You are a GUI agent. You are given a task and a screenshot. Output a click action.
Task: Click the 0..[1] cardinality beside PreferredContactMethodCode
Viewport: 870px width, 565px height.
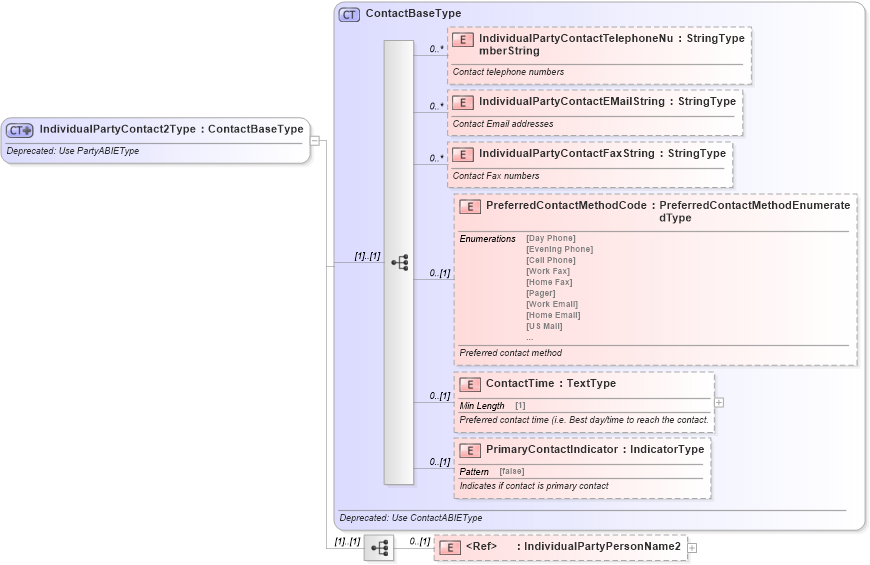(x=439, y=274)
